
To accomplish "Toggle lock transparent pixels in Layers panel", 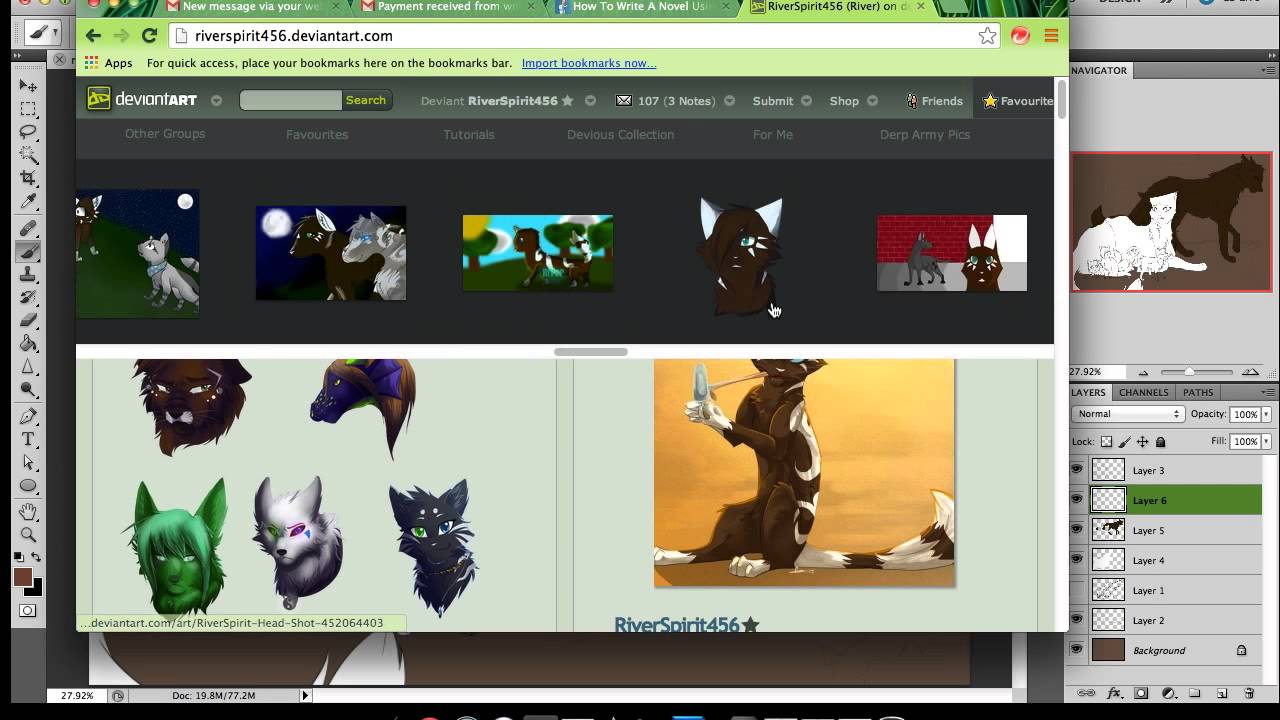I will 1106,441.
